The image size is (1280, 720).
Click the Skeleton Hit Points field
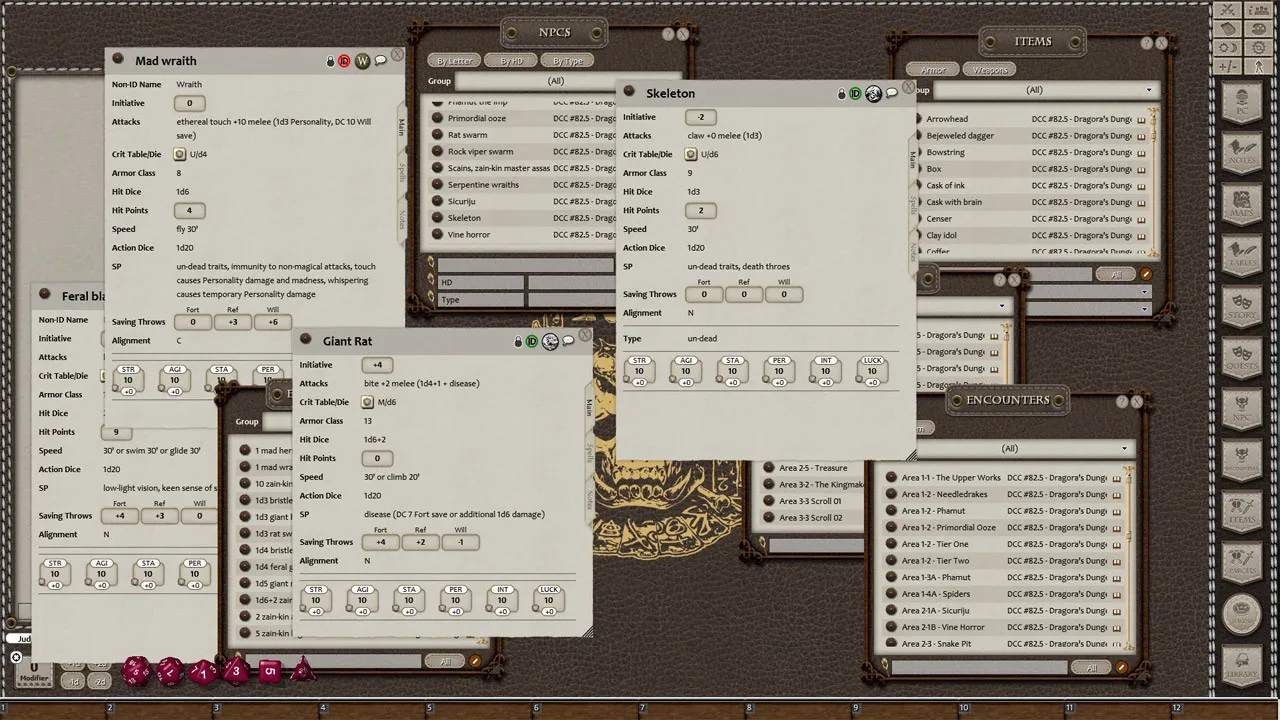pos(700,210)
